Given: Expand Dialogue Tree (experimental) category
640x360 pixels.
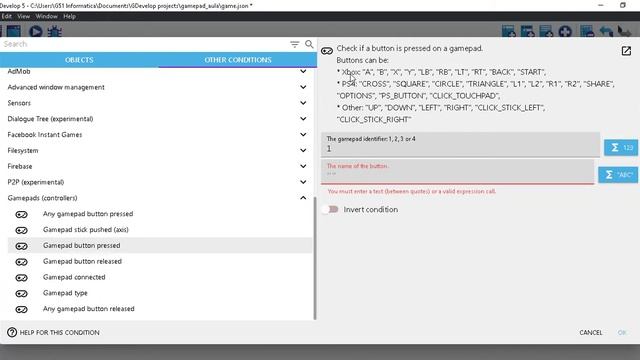Looking at the screenshot, I should coord(303,119).
